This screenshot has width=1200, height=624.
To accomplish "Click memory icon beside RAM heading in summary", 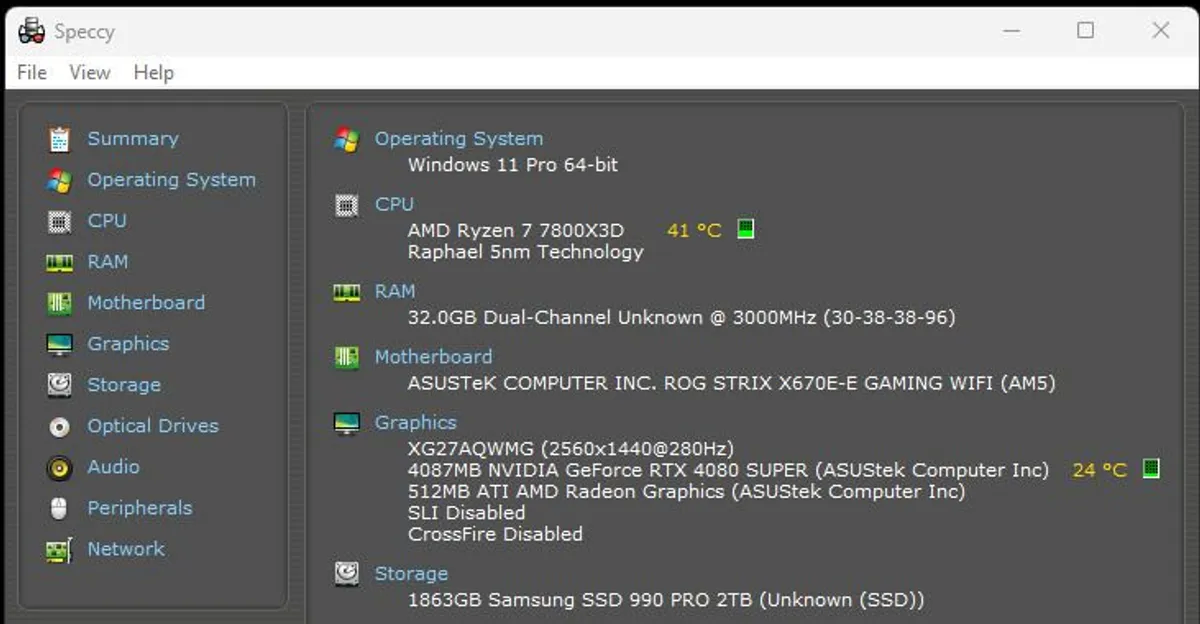I will [346, 292].
